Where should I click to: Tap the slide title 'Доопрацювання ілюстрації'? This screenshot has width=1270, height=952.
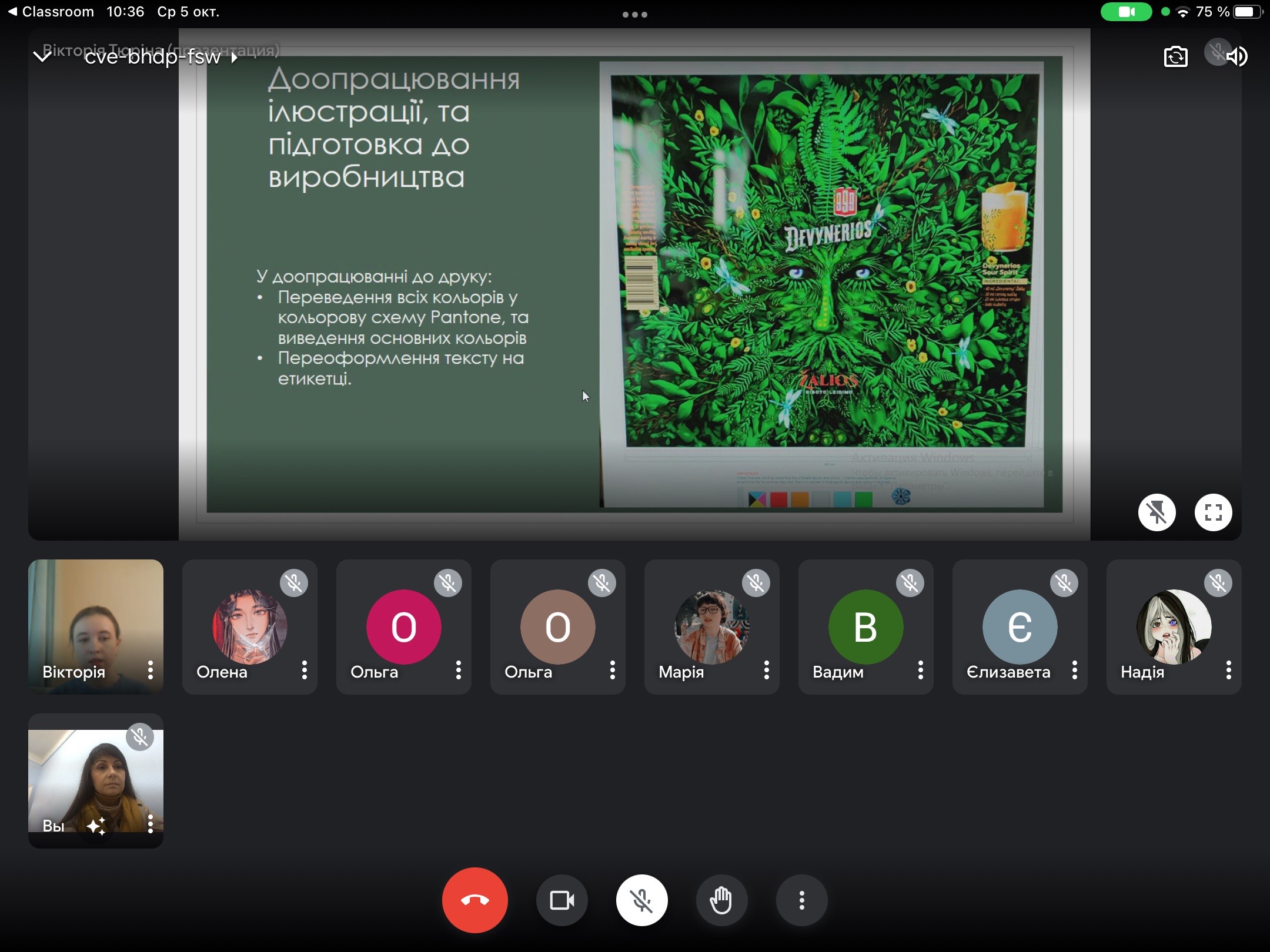coord(394,95)
